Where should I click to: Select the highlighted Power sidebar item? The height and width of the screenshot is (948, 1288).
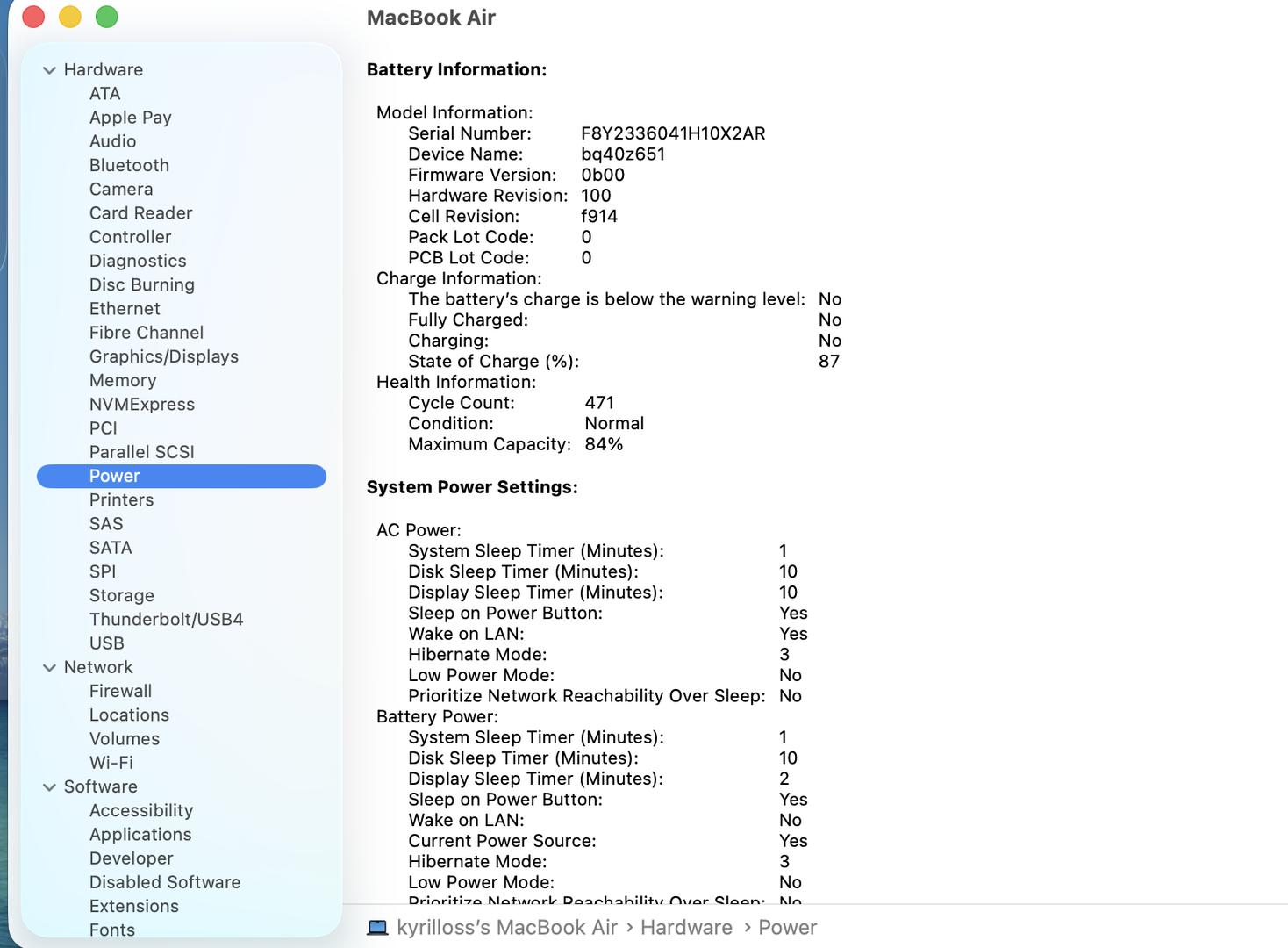[182, 476]
